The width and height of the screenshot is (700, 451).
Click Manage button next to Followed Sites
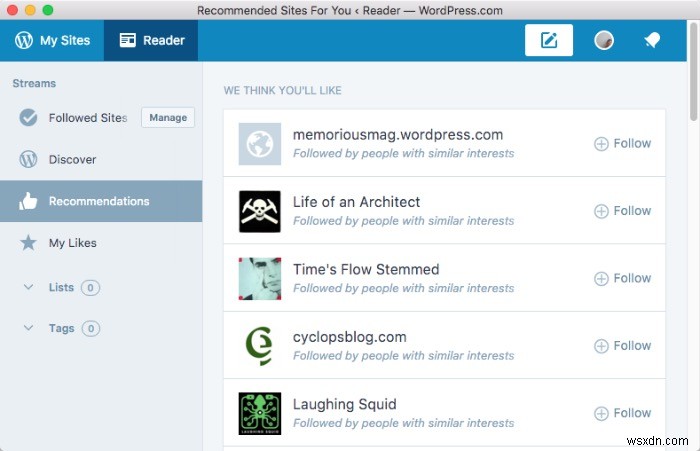pos(168,117)
